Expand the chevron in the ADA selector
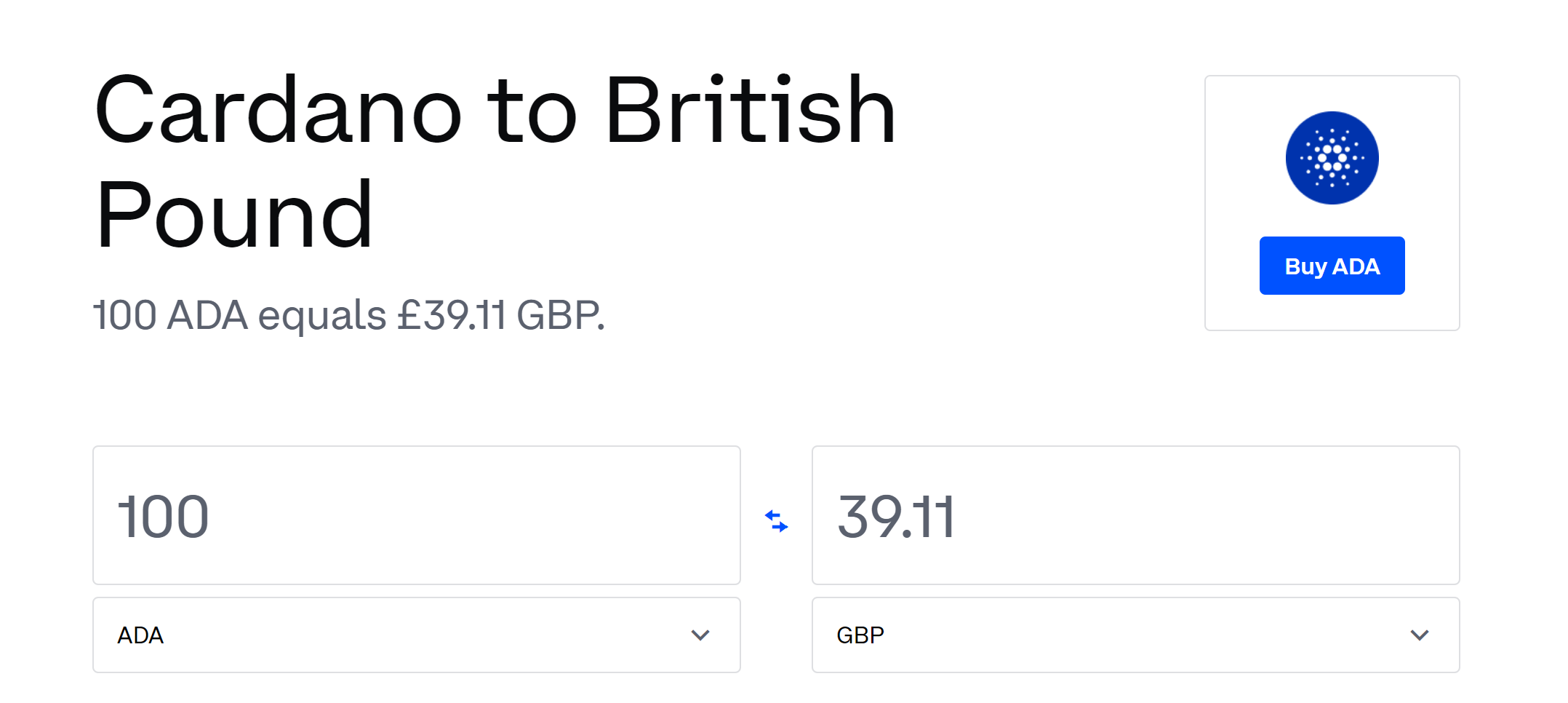Image resolution: width=1568 pixels, height=703 pixels. 700,635
